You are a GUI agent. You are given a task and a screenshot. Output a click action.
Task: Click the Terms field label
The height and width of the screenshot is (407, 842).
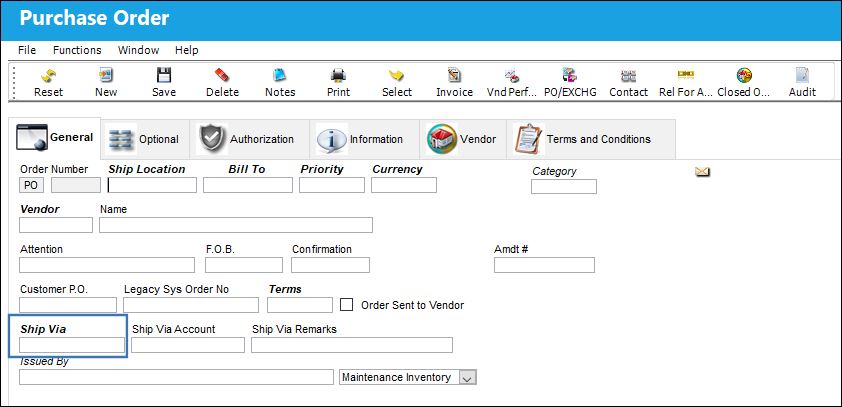(285, 289)
